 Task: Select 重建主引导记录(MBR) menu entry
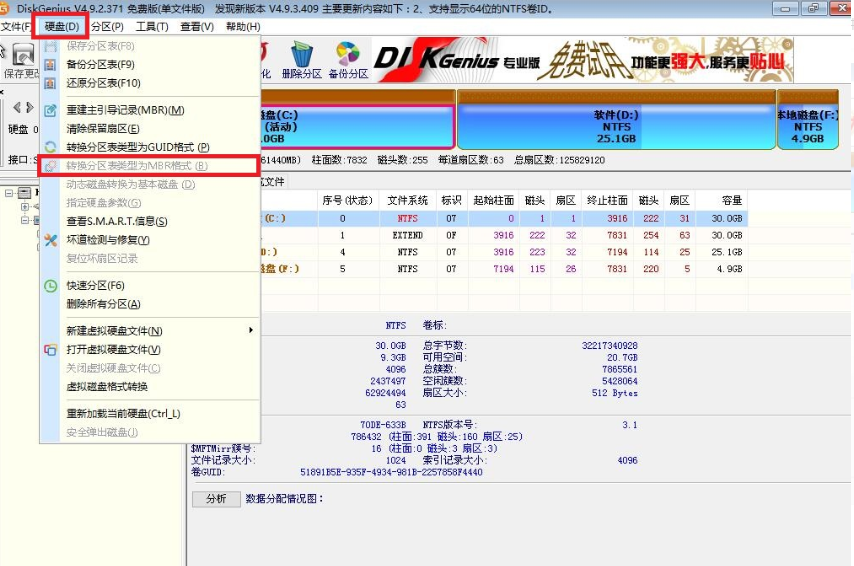pyautogui.click(x=125, y=110)
